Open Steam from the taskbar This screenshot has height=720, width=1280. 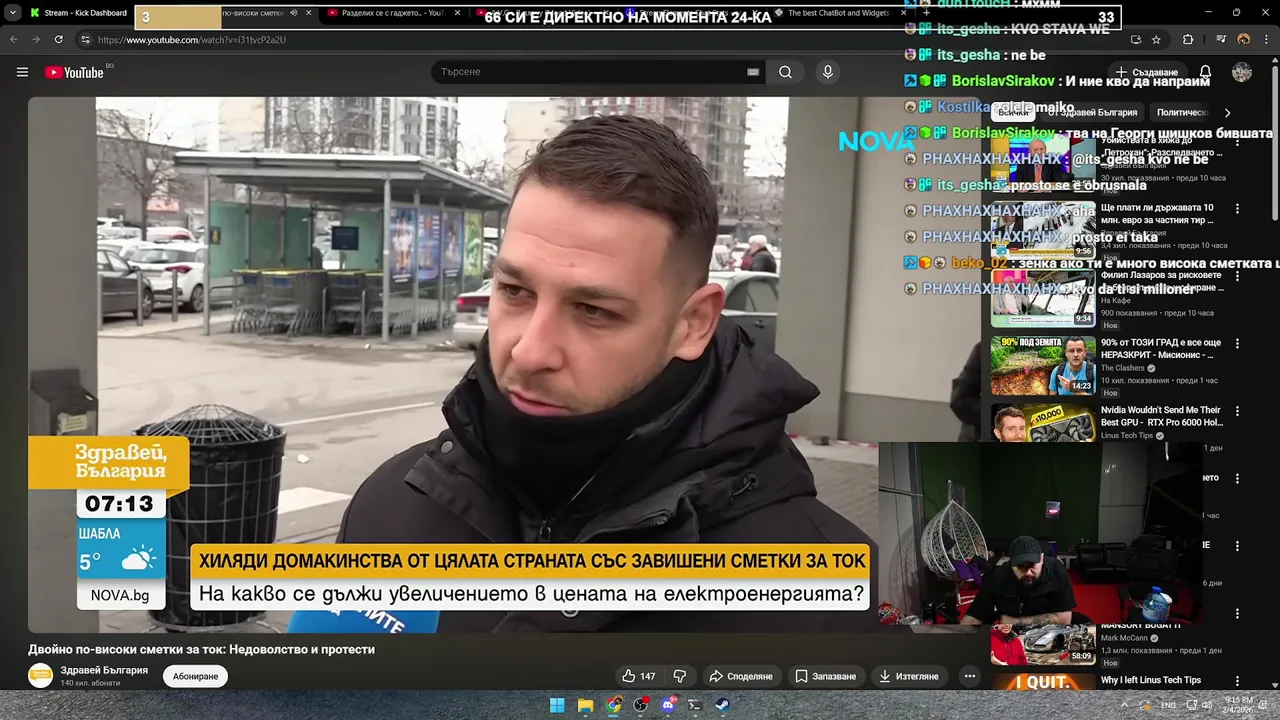coord(722,705)
